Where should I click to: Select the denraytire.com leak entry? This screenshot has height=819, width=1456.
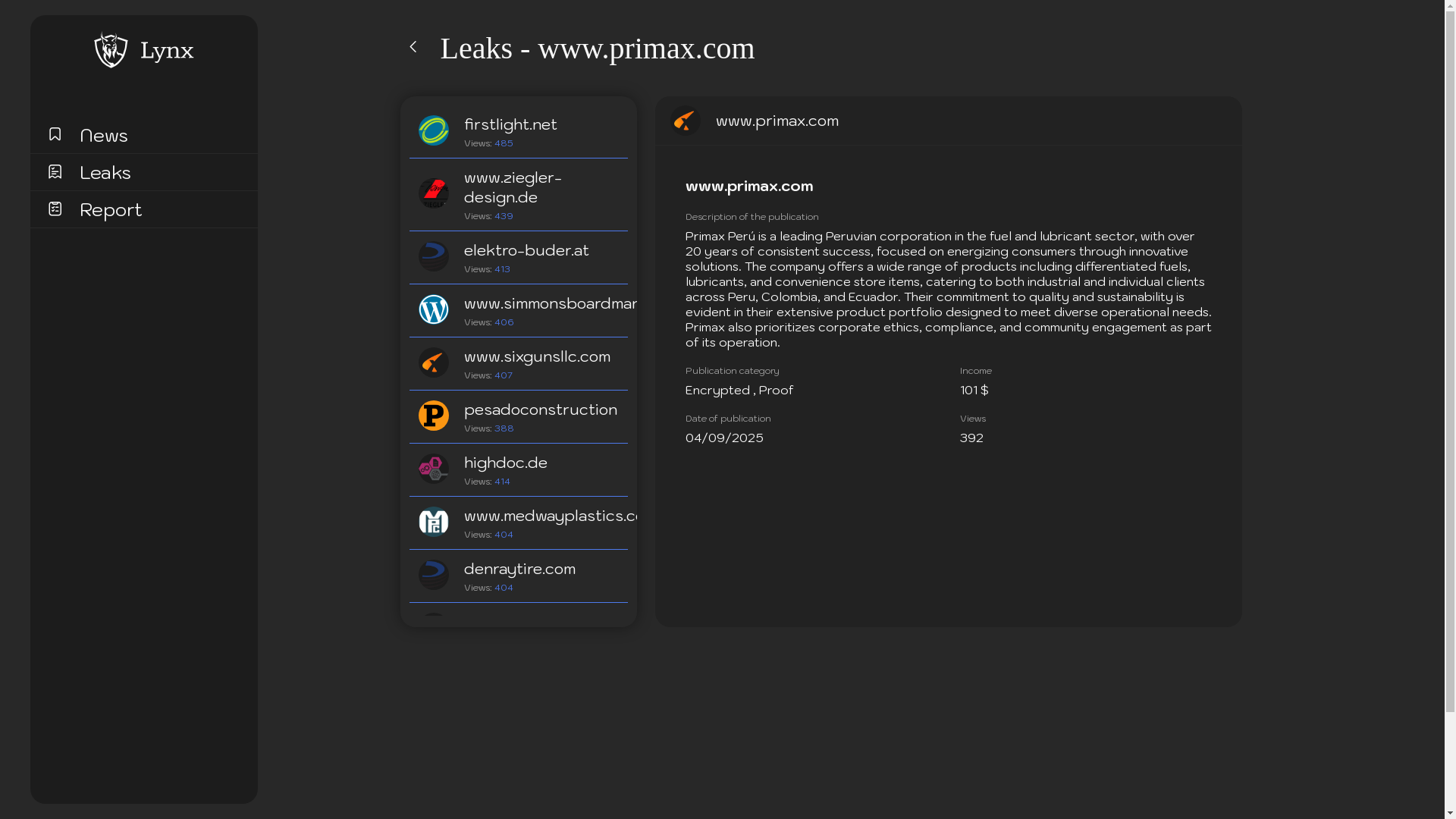click(519, 570)
